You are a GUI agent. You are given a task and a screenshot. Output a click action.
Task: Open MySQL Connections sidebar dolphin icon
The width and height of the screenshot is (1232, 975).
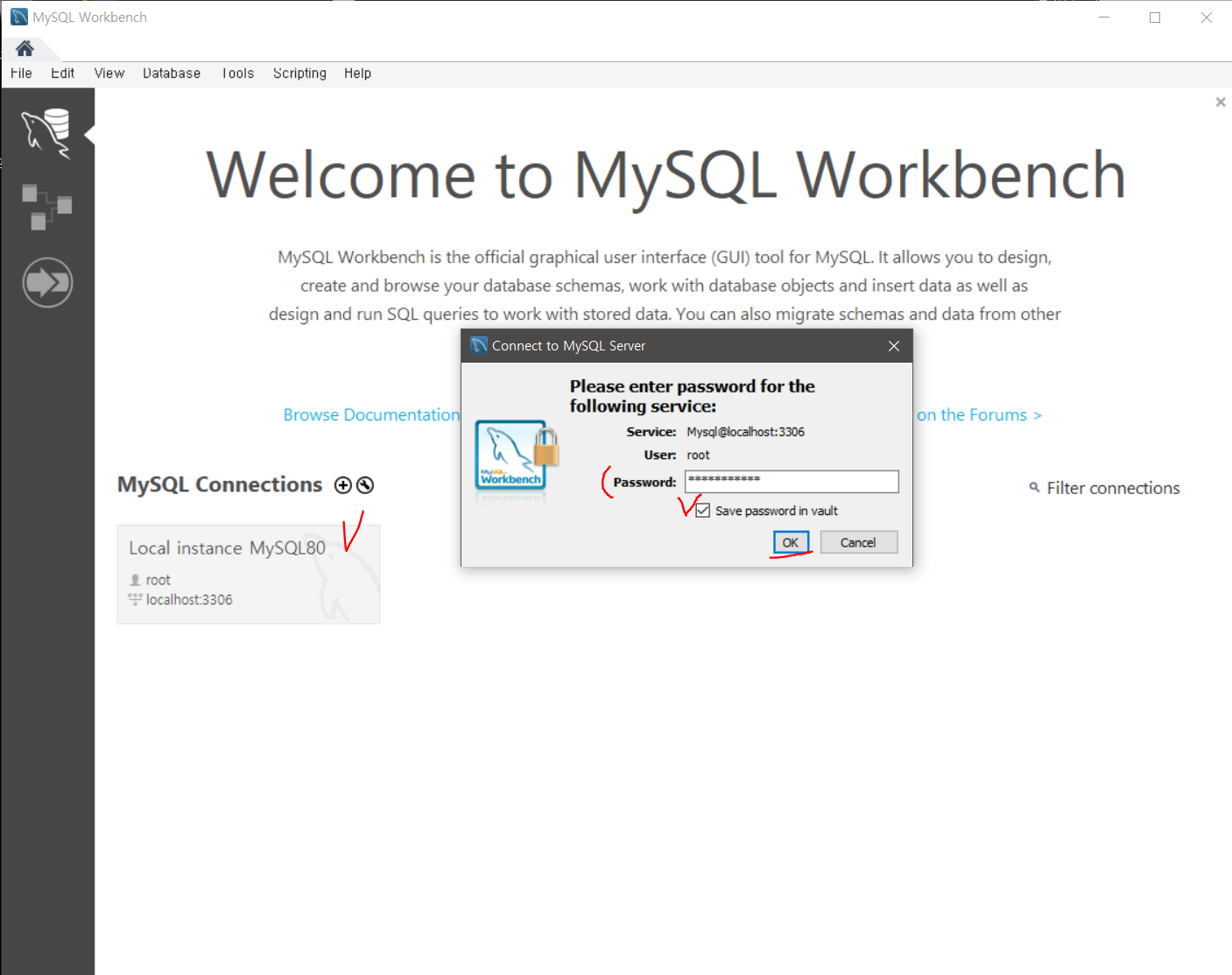[46, 133]
